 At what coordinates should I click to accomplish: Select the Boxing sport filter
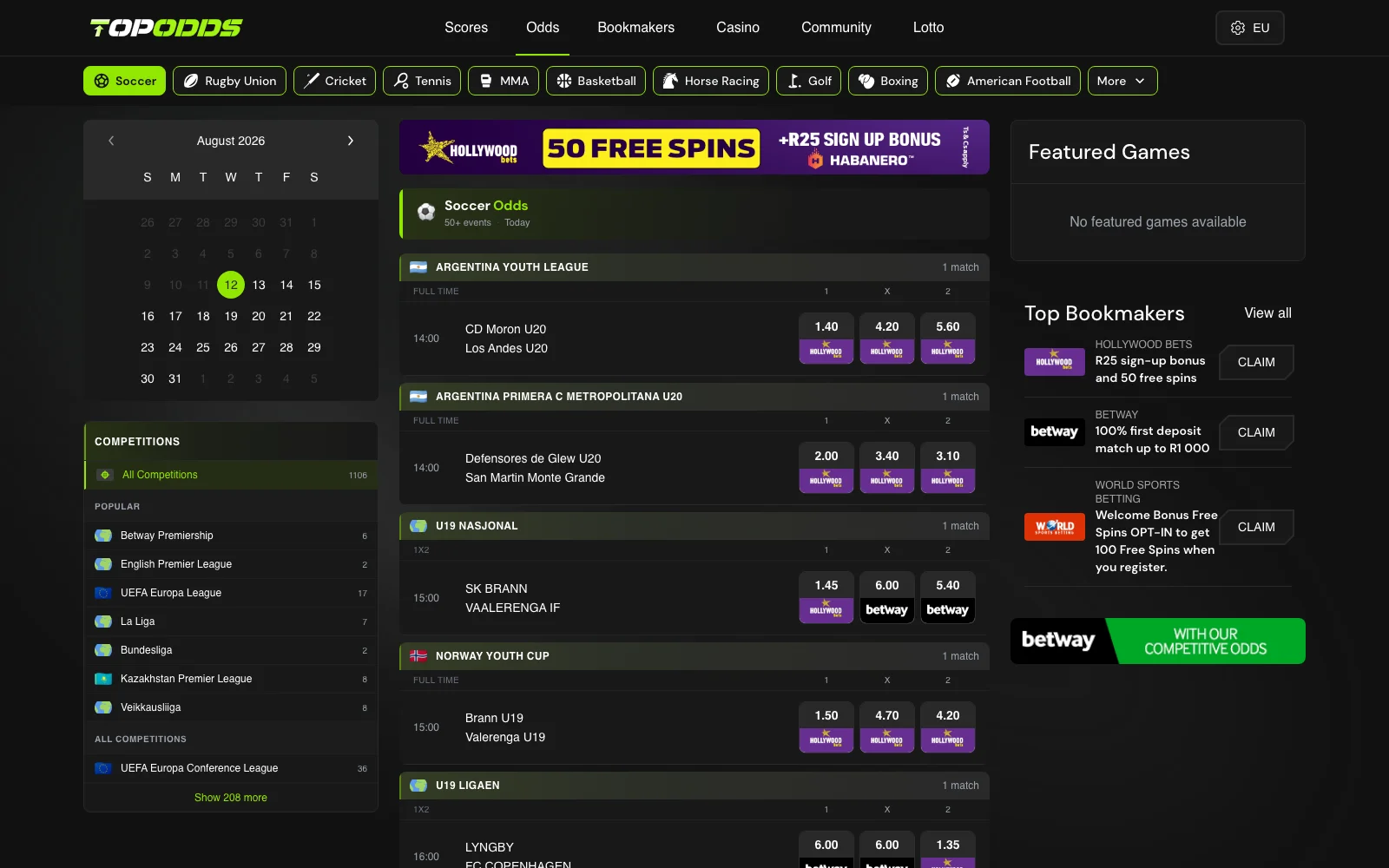pyautogui.click(x=888, y=81)
